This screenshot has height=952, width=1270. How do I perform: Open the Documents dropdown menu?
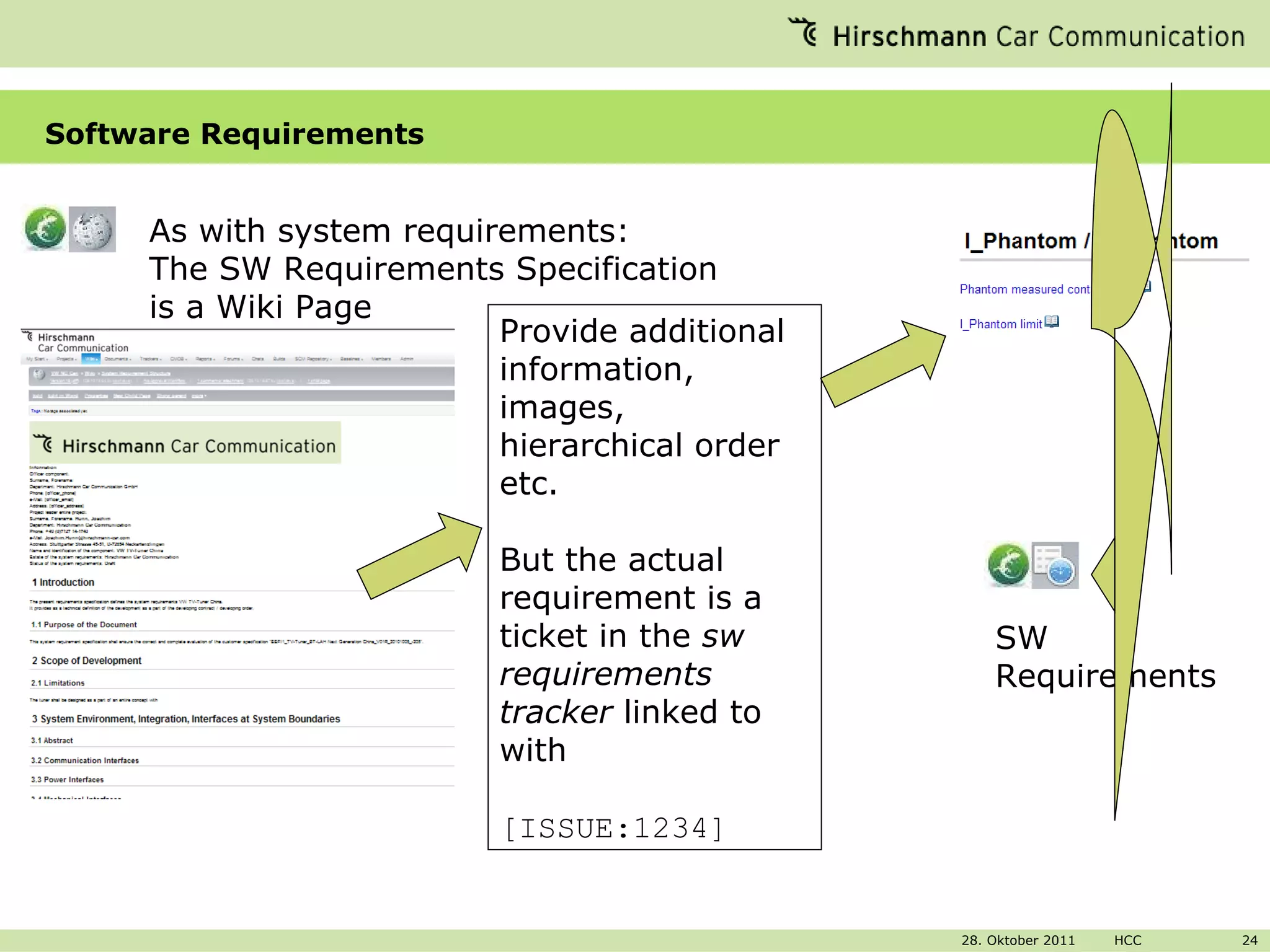(x=118, y=359)
